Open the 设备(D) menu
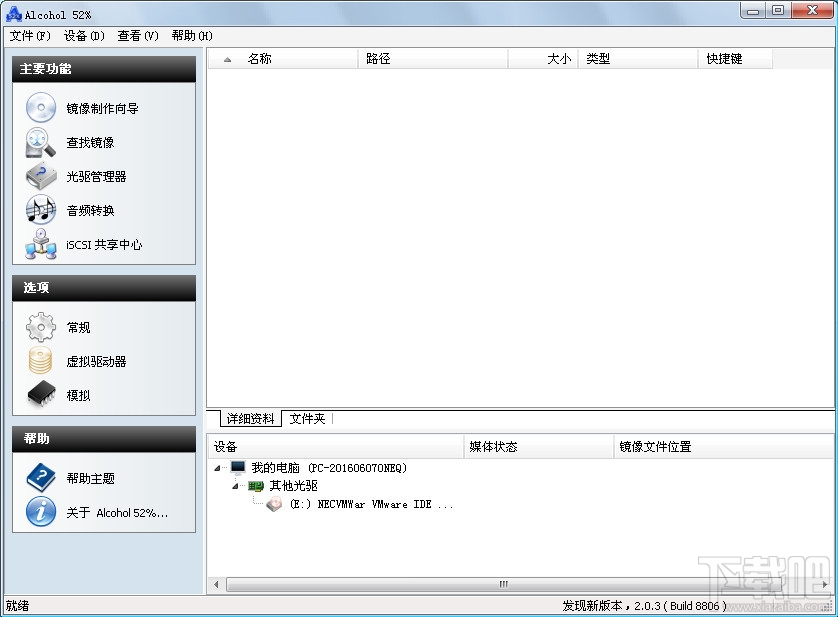This screenshot has height=617, width=838. 84,36
